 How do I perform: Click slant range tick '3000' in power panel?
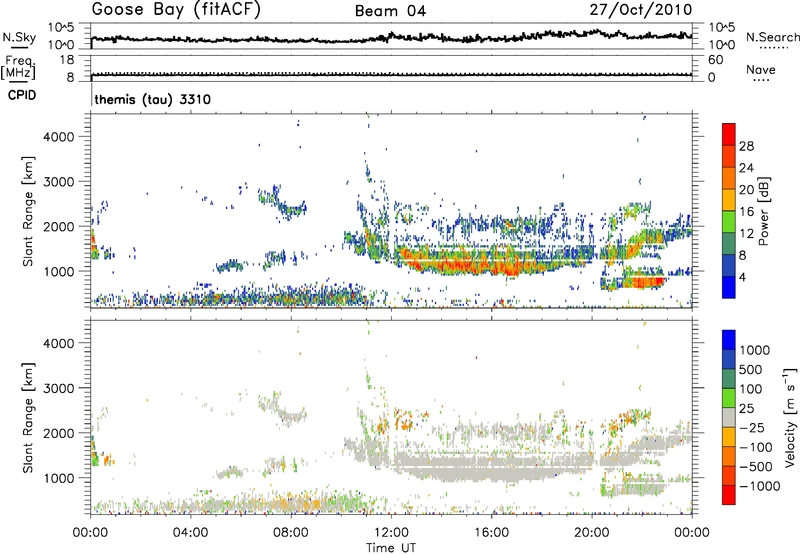coord(59,182)
